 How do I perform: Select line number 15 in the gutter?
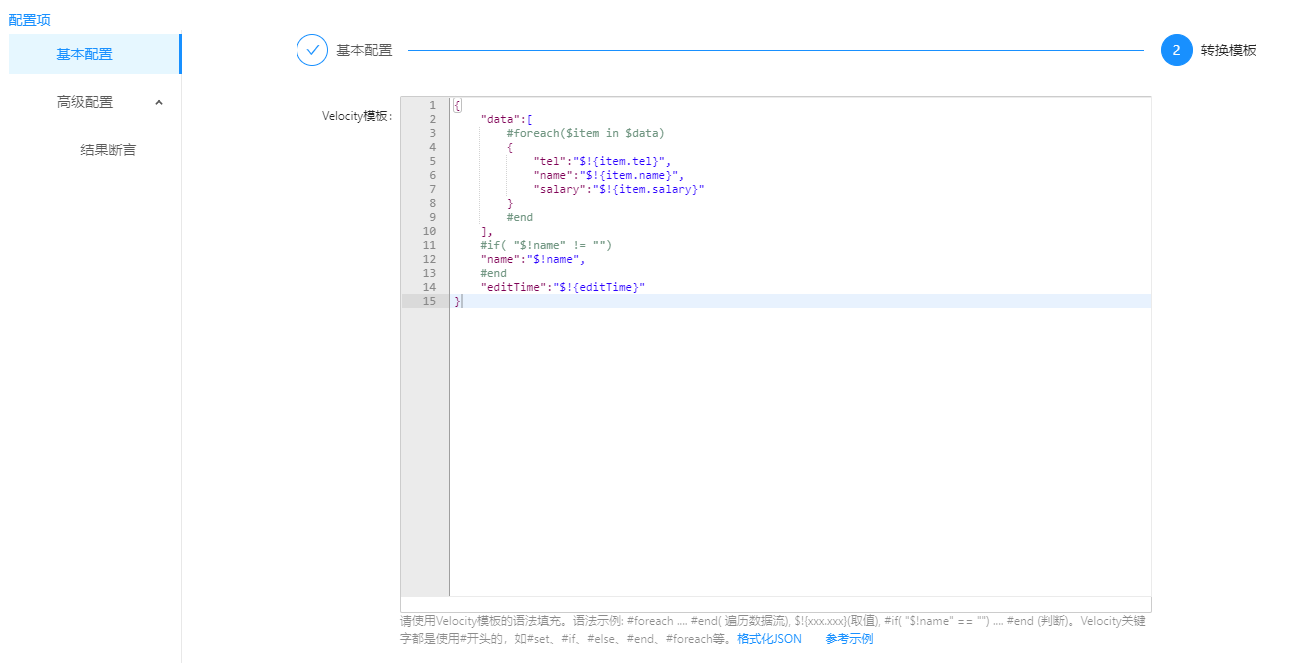[x=429, y=301]
